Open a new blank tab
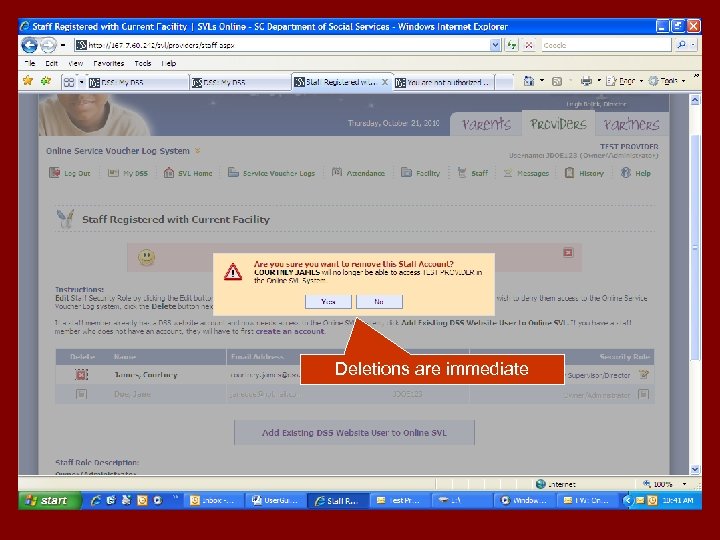The image size is (720, 540). pyautogui.click(x=505, y=82)
